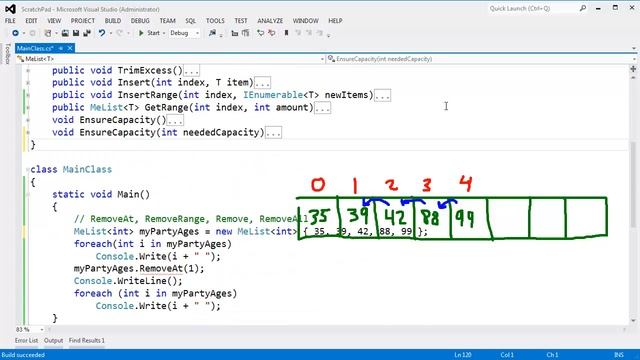Click the Navigate Backward toolbar icon
The height and width of the screenshot is (360, 640).
(x=16, y=33)
